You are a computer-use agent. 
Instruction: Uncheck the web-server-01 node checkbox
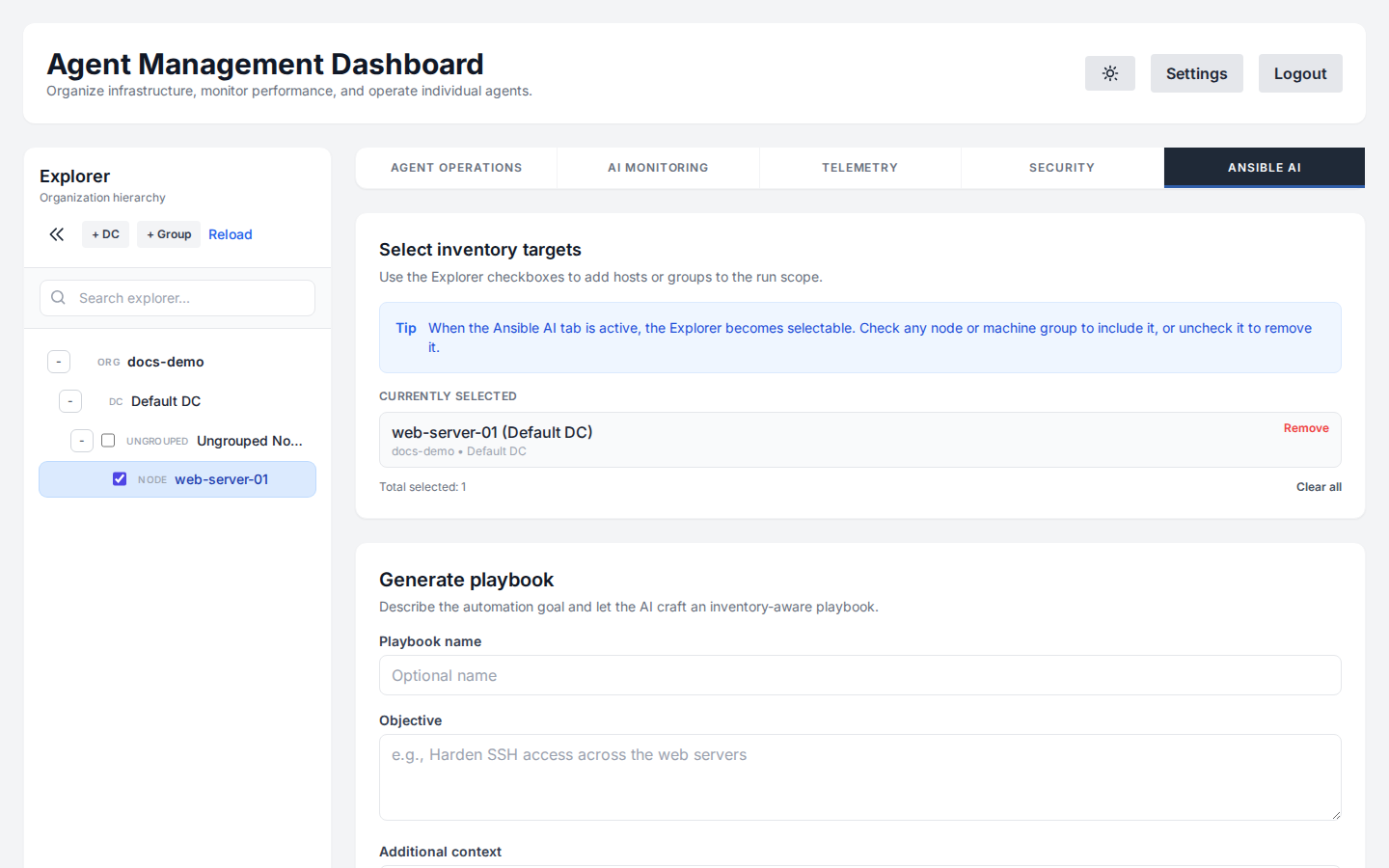click(120, 478)
